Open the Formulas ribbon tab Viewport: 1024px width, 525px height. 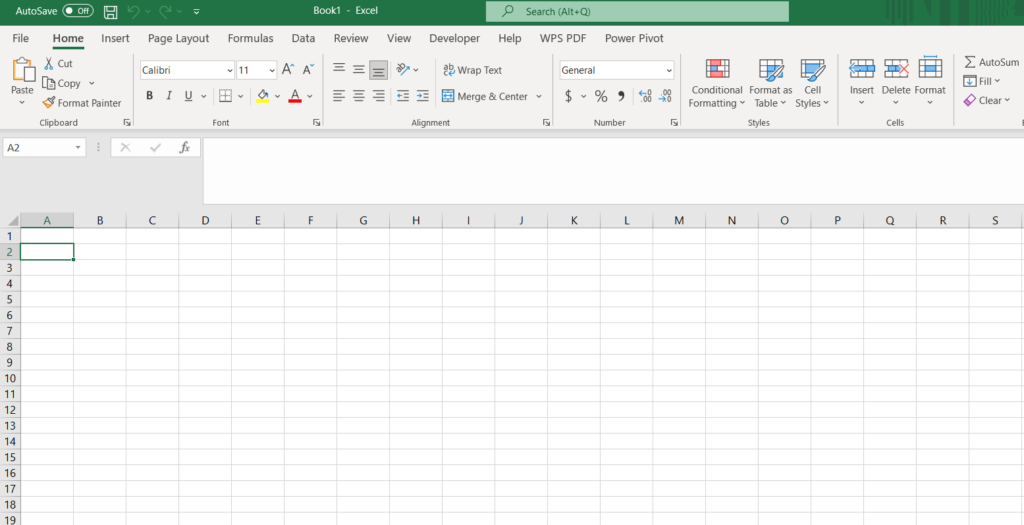point(250,38)
